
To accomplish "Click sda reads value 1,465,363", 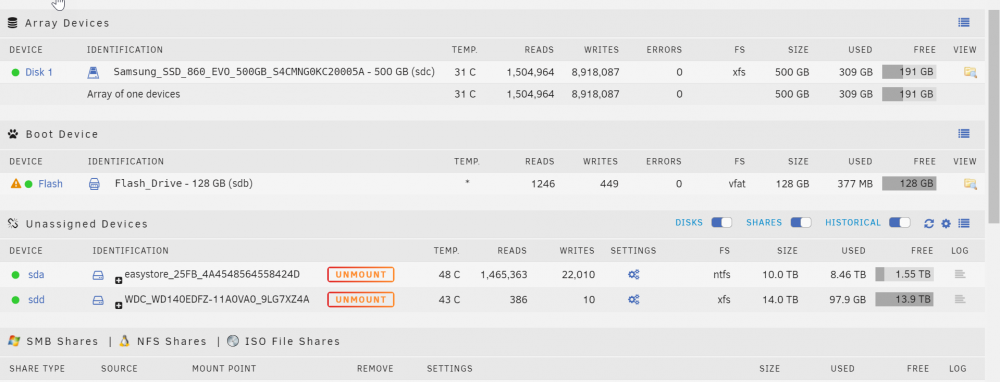I will (504, 275).
